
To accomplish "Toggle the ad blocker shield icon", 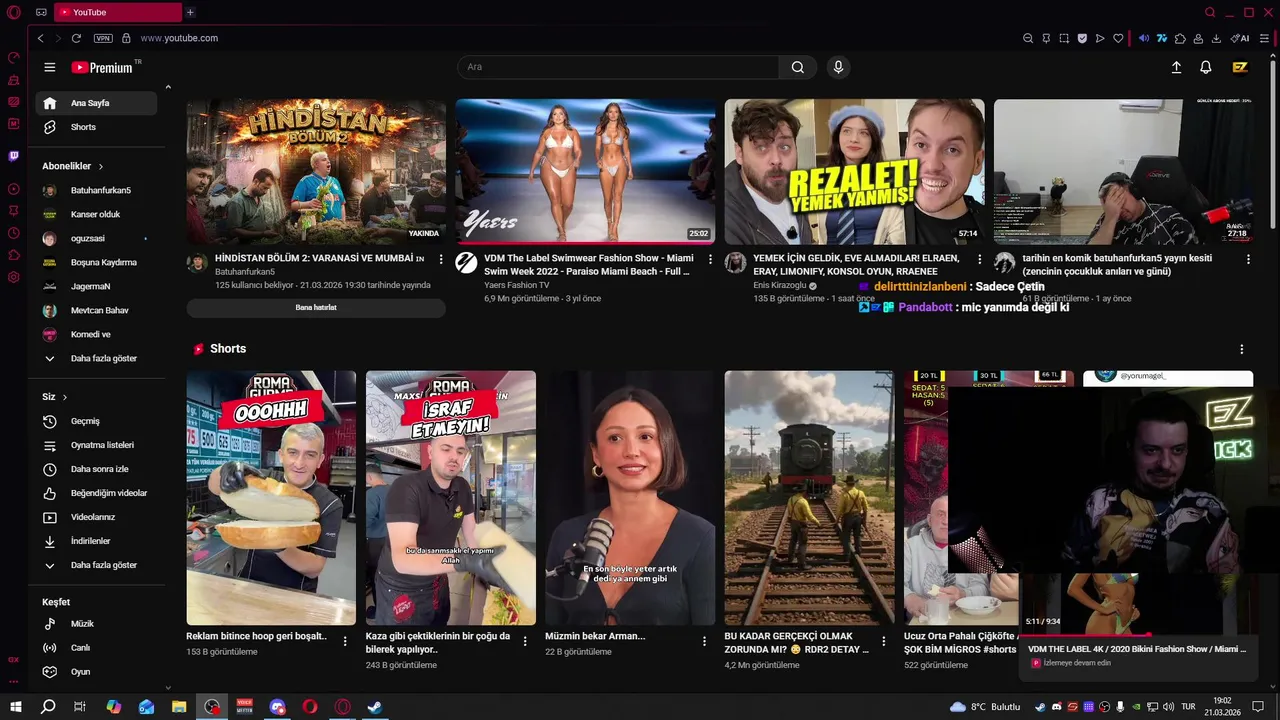I will [1082, 38].
